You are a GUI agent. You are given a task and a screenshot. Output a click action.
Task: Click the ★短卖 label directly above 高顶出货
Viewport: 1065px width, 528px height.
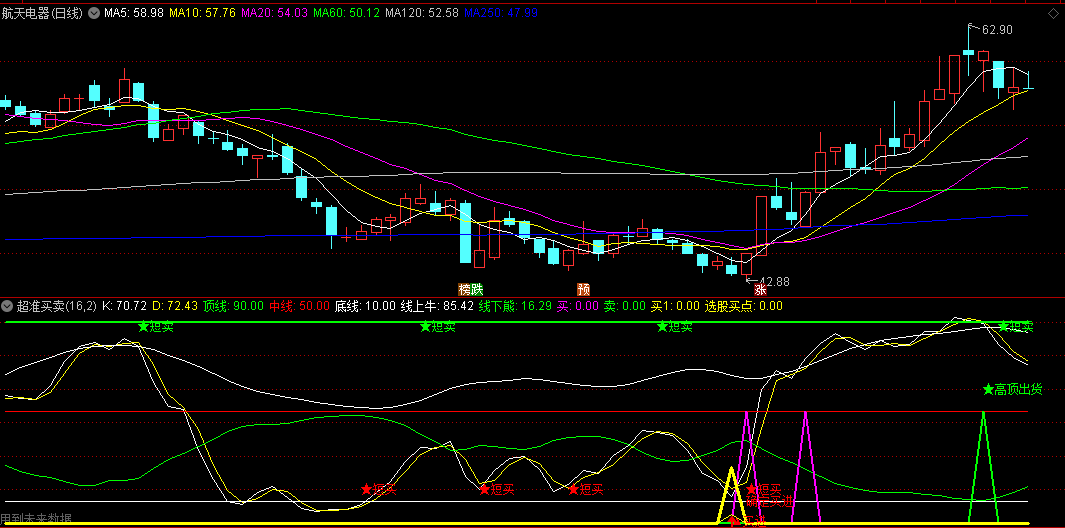[1015, 327]
